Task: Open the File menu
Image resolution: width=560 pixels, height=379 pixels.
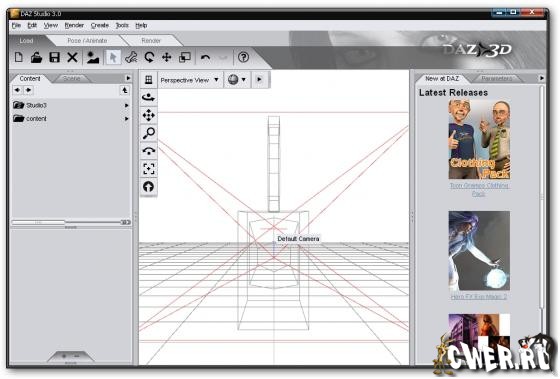Action: point(16,25)
